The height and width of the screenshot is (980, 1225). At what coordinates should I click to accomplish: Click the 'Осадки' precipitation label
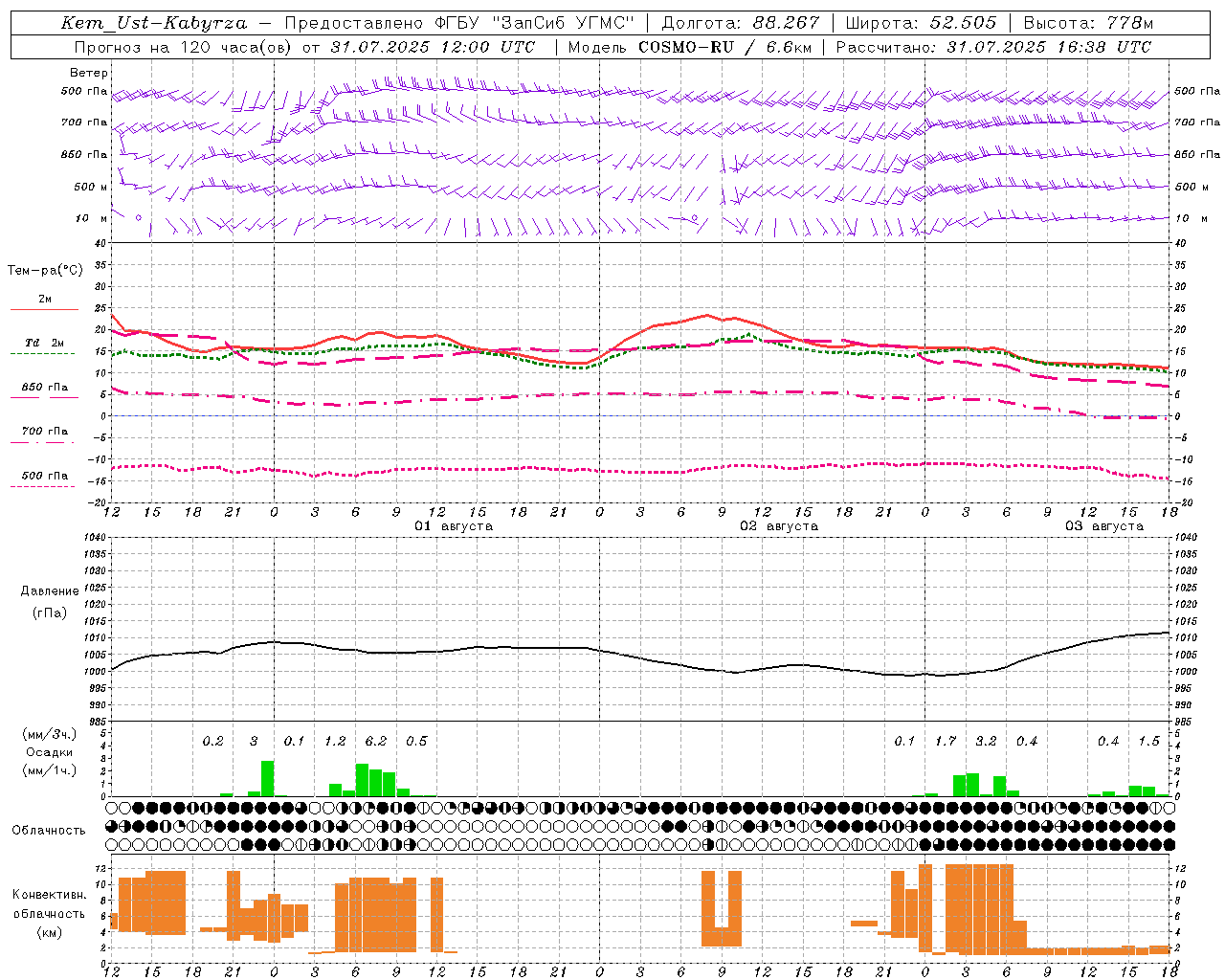tap(50, 752)
